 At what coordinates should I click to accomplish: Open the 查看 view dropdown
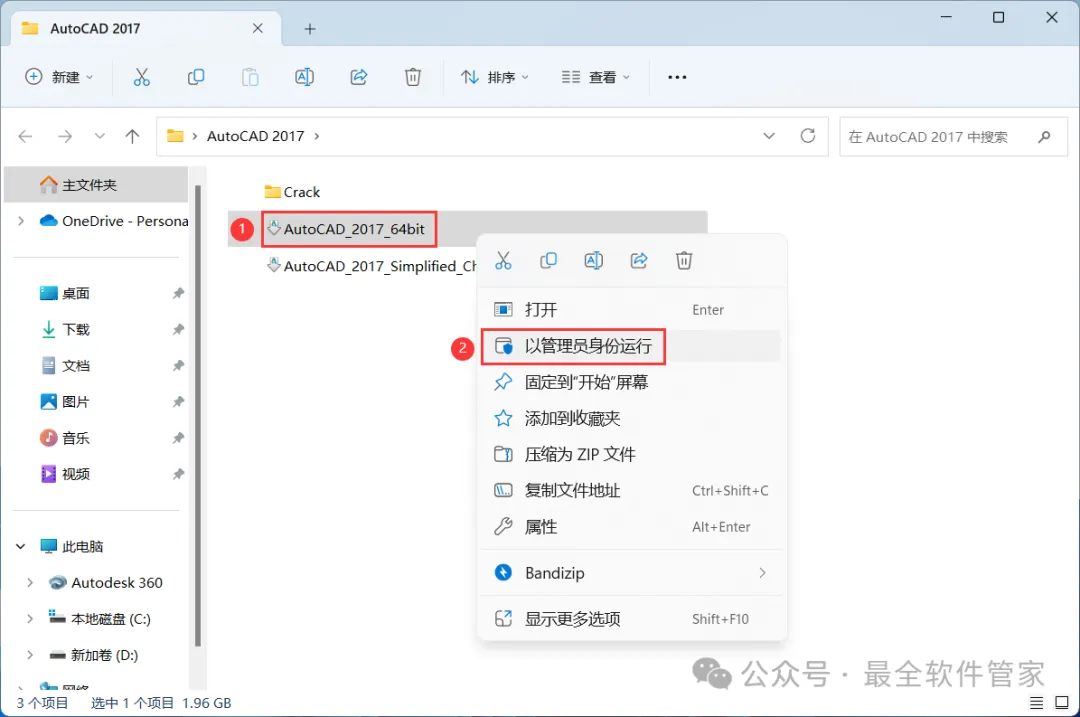coord(595,77)
